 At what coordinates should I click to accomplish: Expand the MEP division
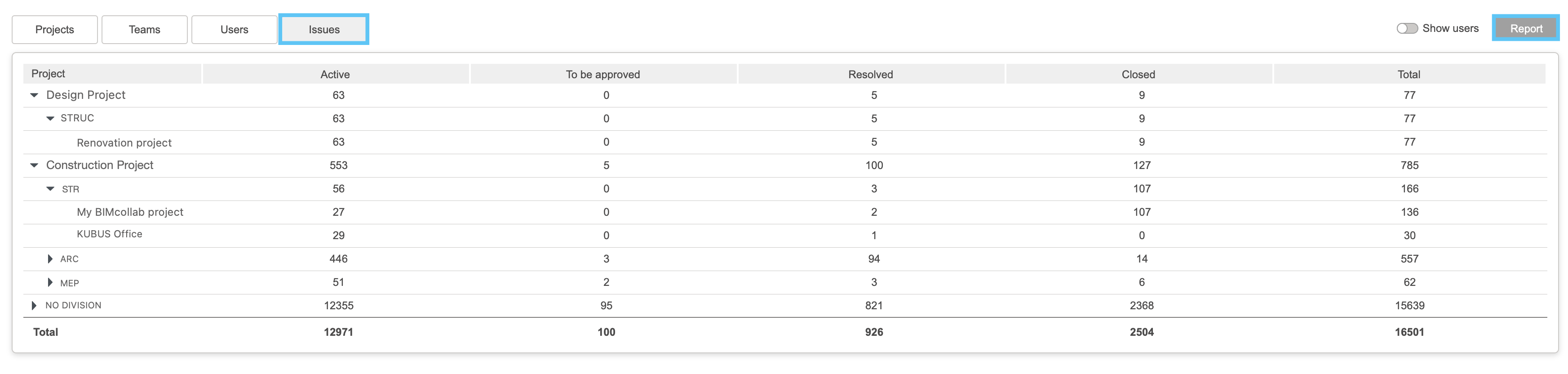point(50,282)
